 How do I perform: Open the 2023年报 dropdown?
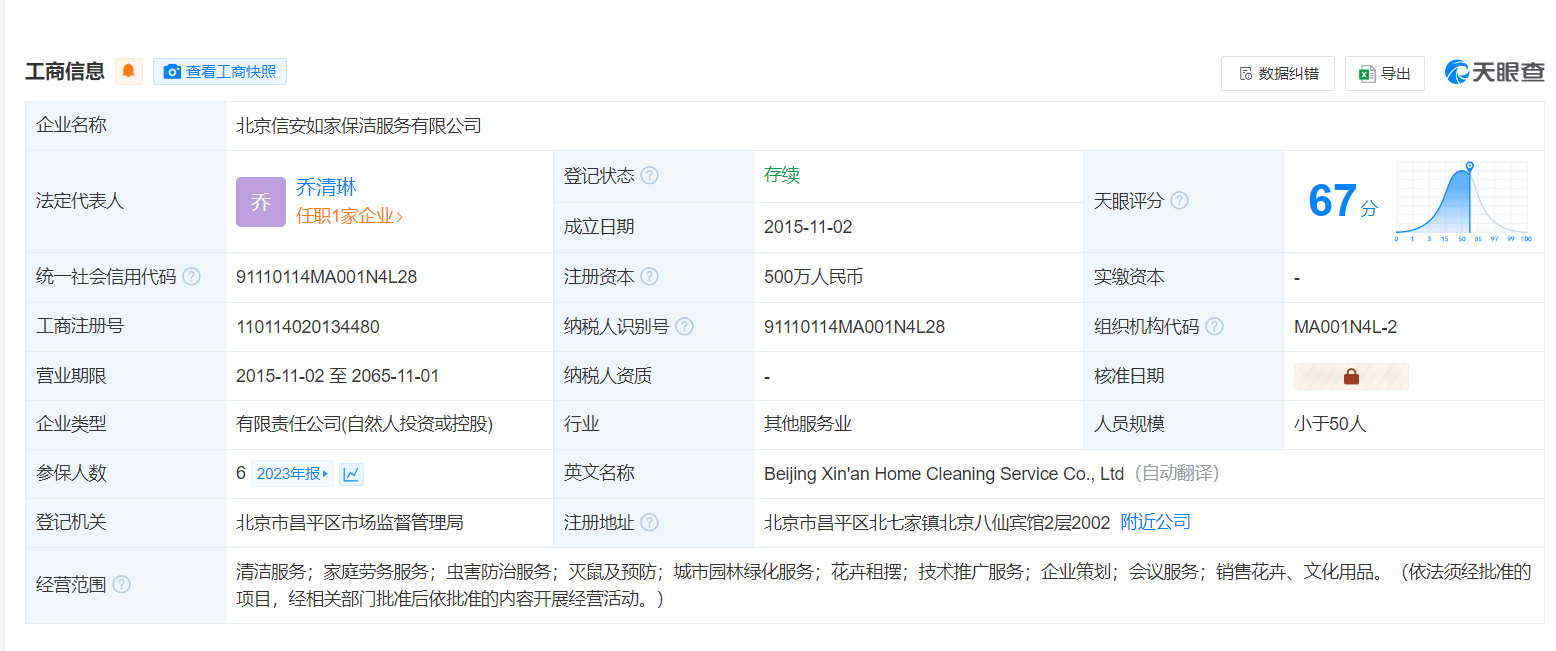click(x=292, y=474)
